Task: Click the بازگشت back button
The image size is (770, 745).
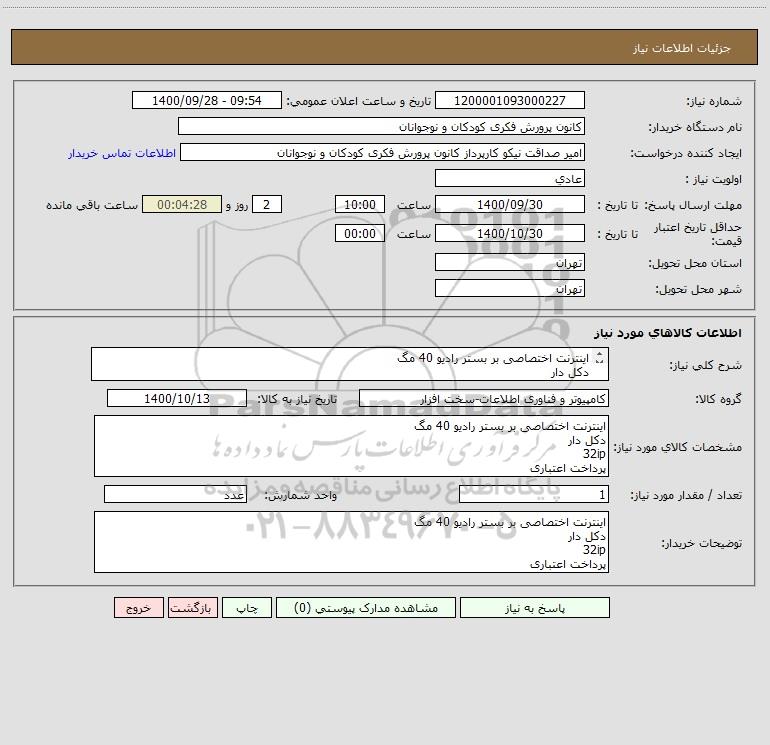Action: click(192, 607)
